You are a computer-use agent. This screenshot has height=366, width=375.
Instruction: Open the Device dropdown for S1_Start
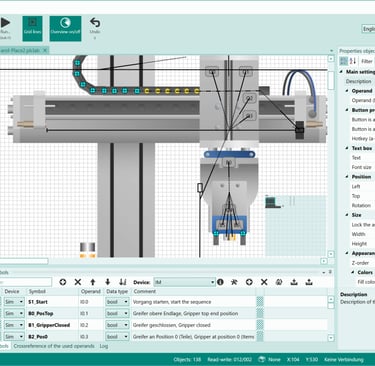point(21,302)
